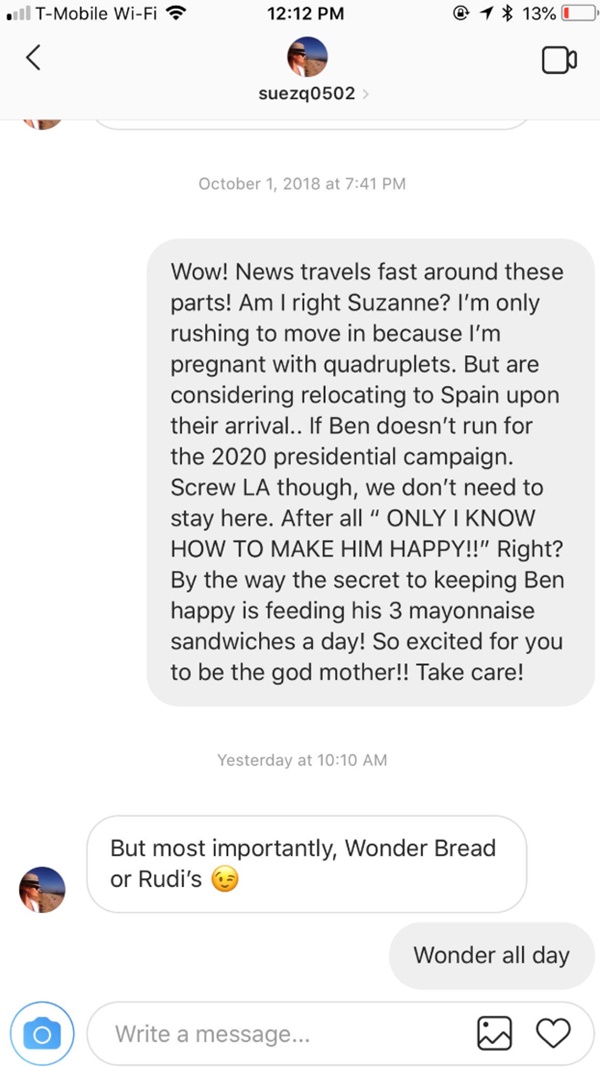Tap the Bluetooth status icon

click(505, 13)
